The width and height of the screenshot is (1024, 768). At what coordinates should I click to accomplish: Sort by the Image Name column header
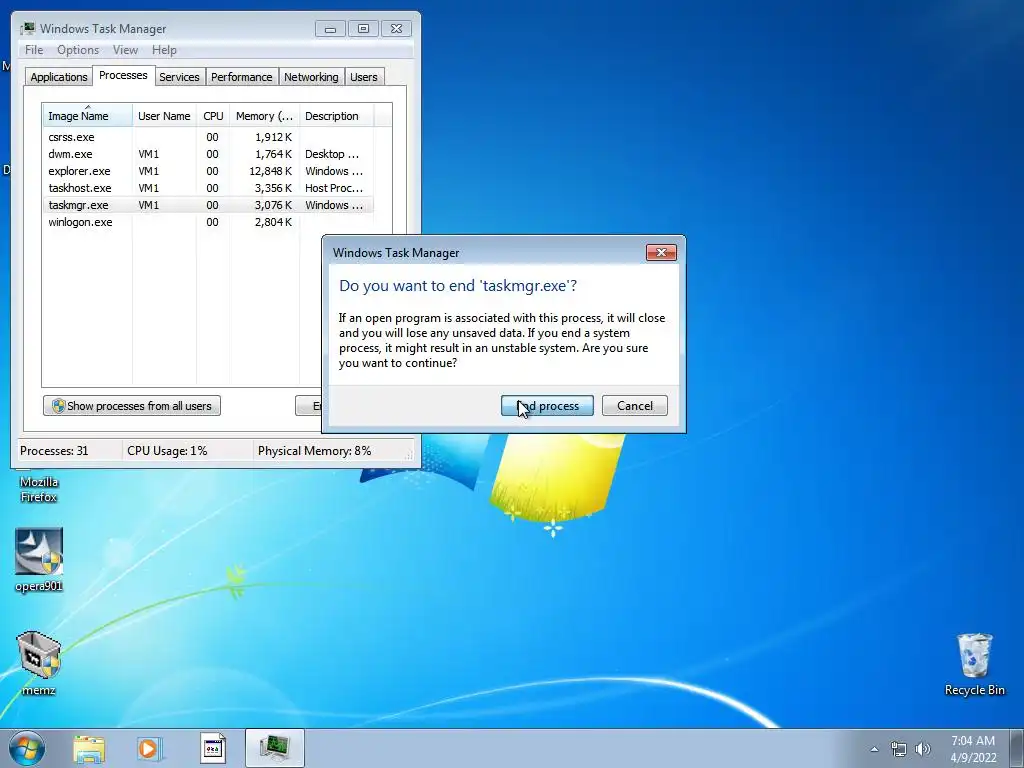88,116
